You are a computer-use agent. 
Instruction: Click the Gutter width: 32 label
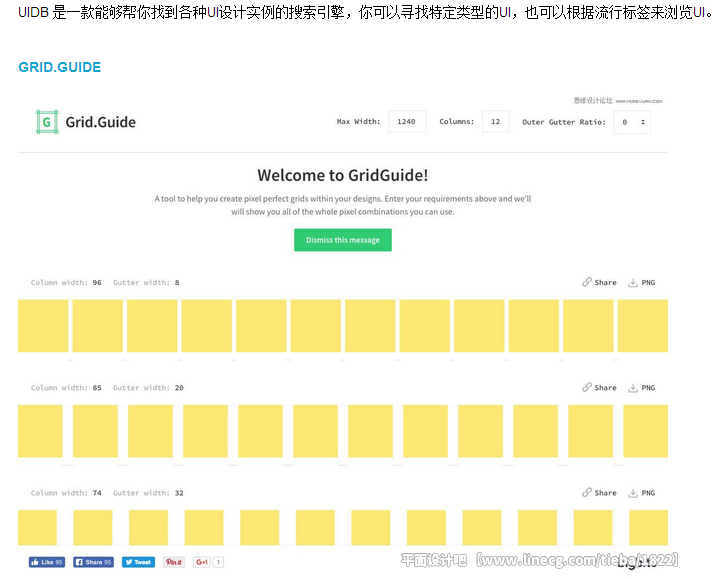[x=148, y=493]
